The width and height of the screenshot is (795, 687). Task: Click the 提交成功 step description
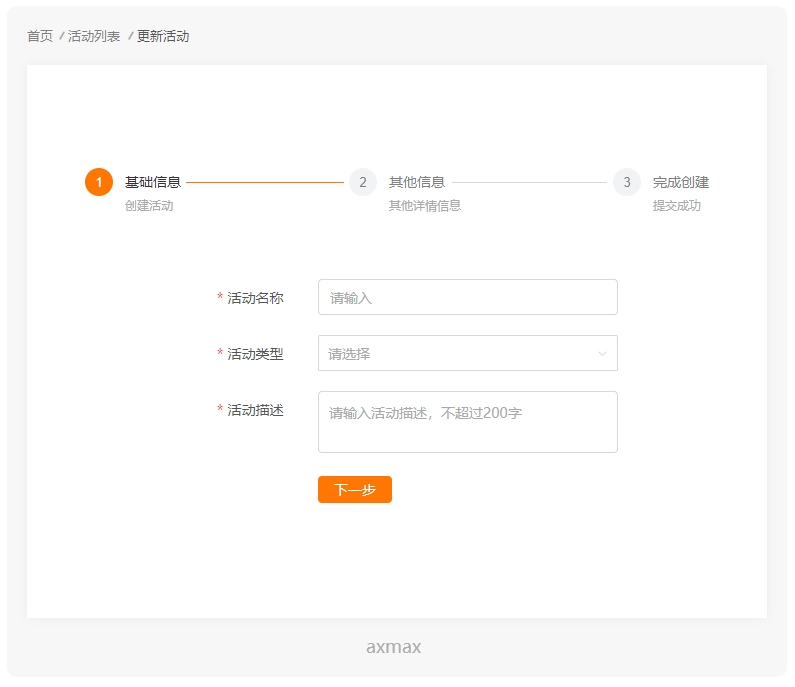tap(677, 205)
